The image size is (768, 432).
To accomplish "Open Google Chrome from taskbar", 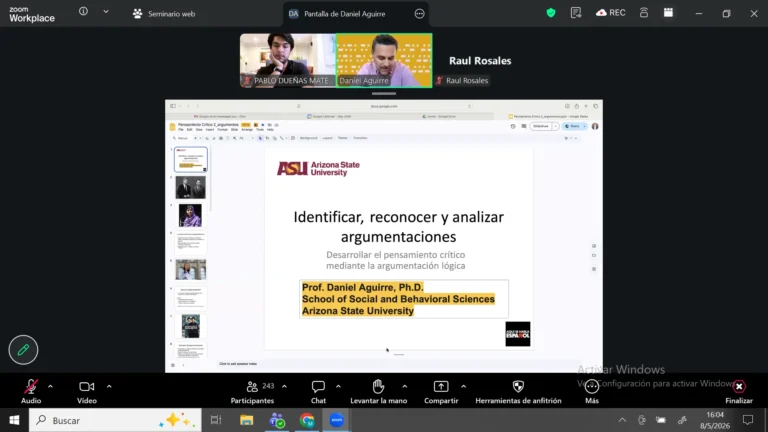I will coord(307,420).
